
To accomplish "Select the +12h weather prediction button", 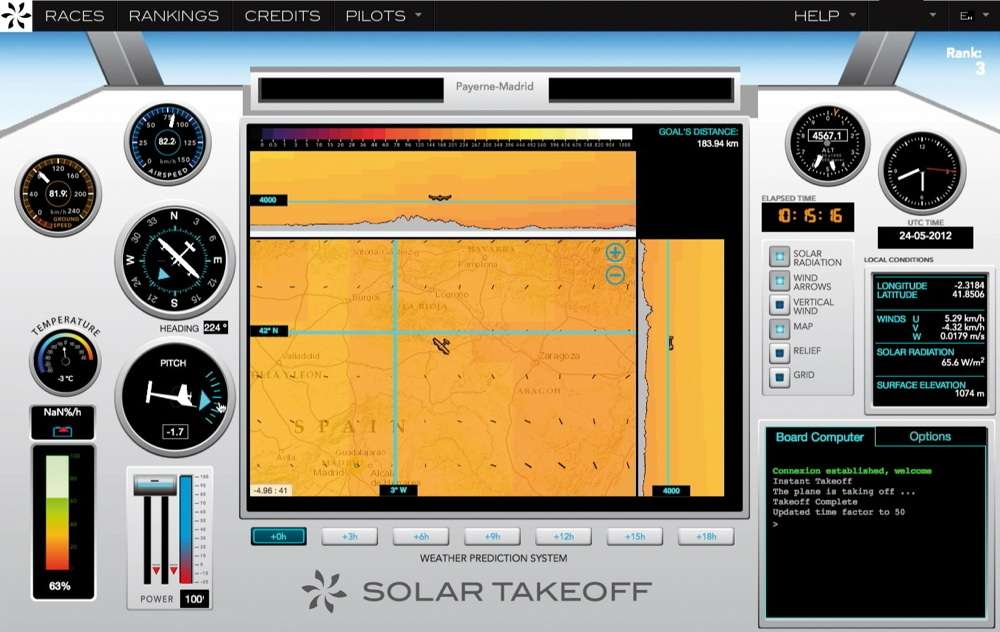I will pos(563,537).
